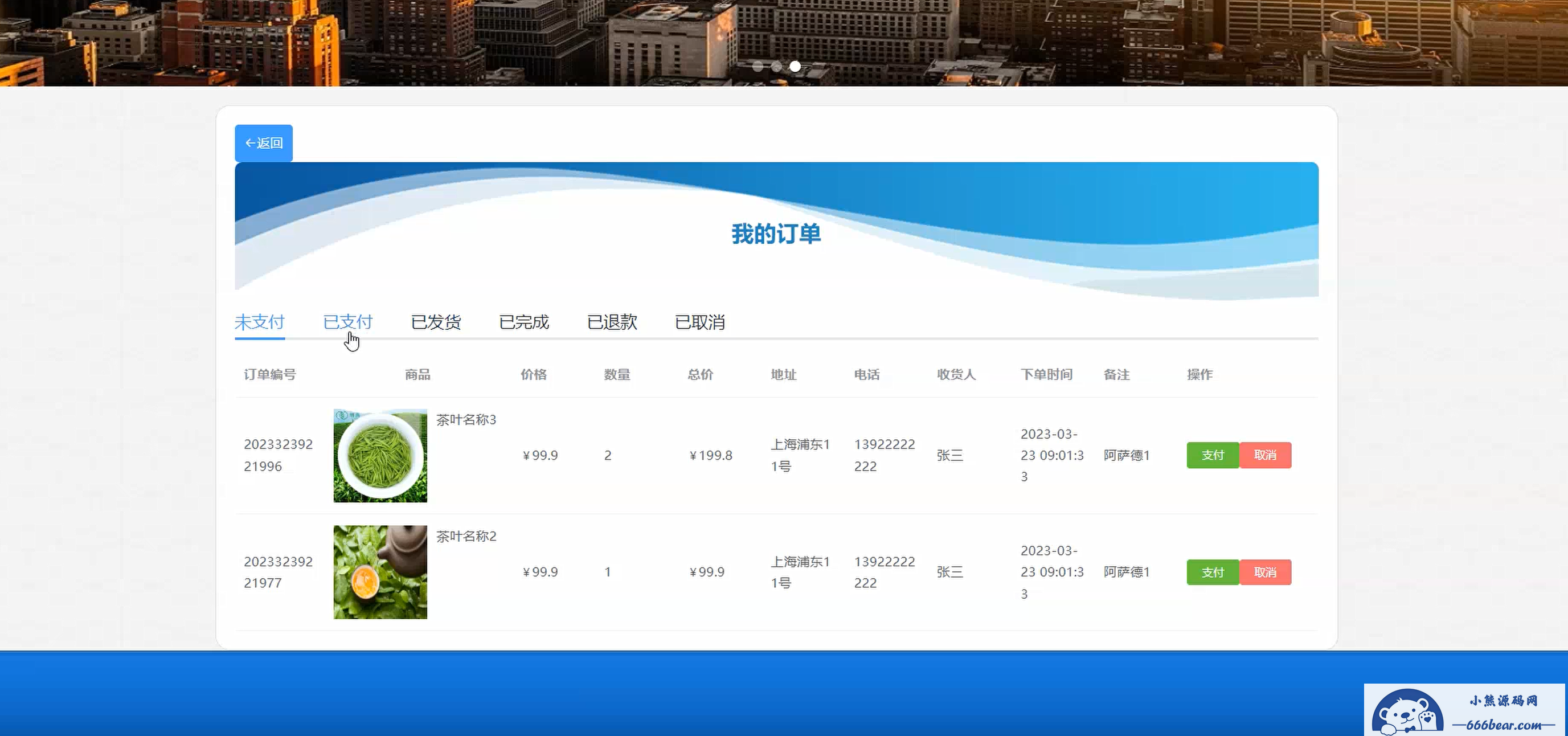1568x736 pixels.
Task: Select the third active carousel dot
Action: [796, 66]
